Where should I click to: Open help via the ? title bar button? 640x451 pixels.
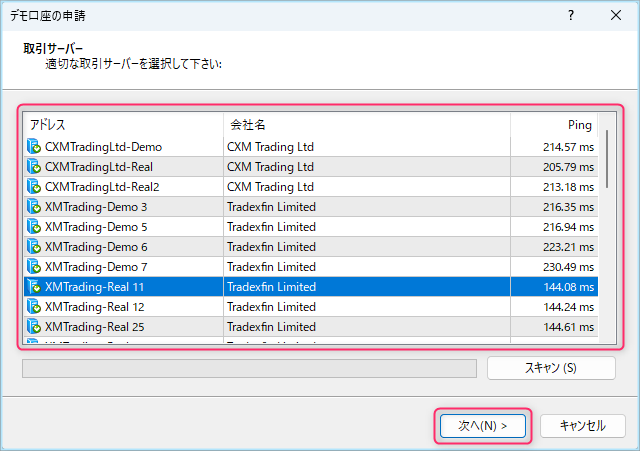(570, 16)
